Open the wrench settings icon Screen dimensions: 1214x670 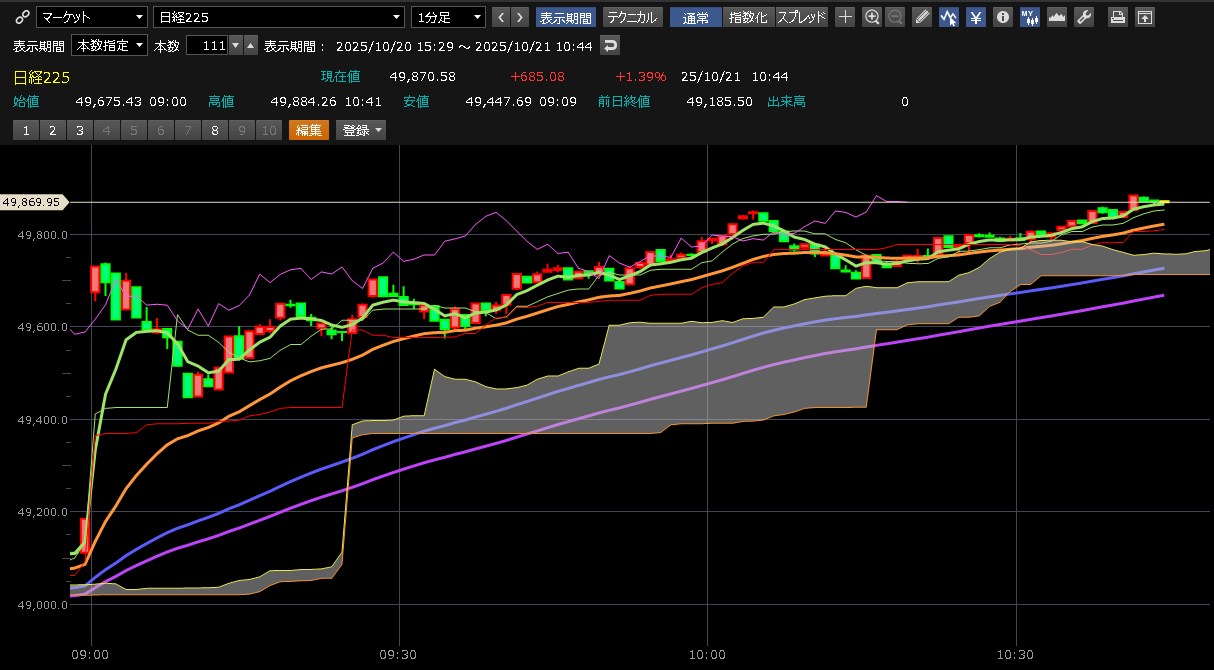pos(1084,17)
